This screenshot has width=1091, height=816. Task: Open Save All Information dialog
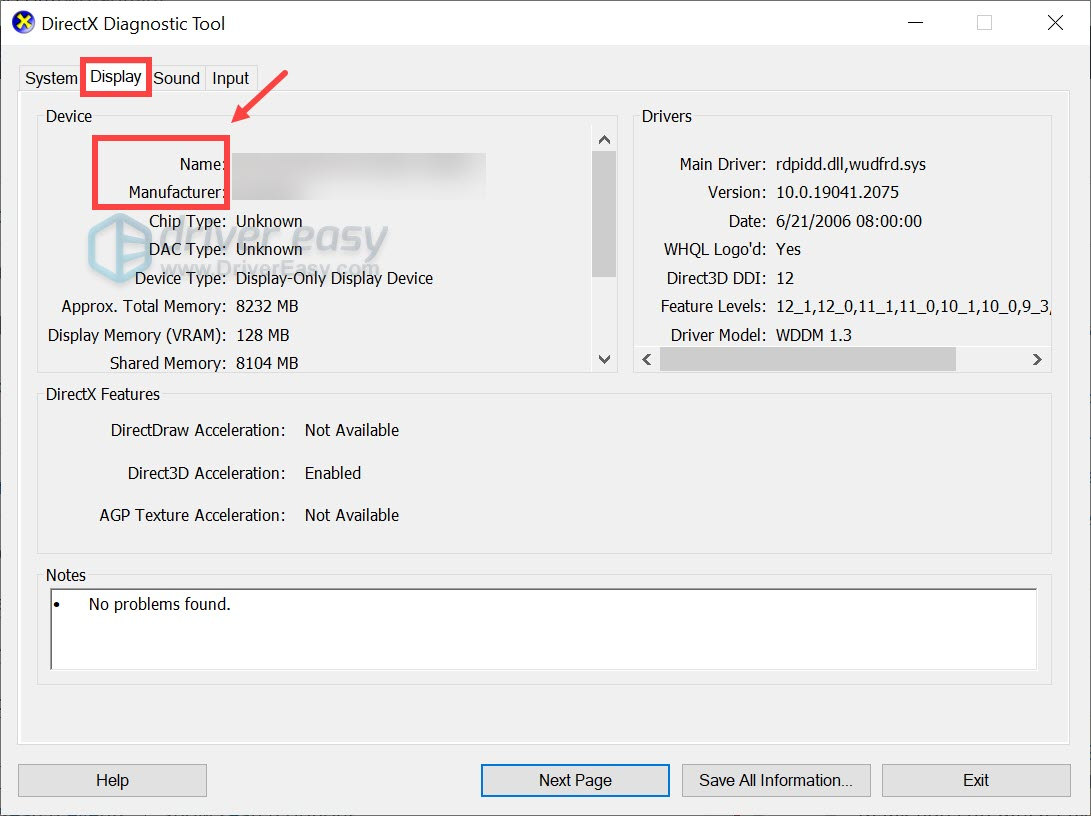[x=776, y=780]
